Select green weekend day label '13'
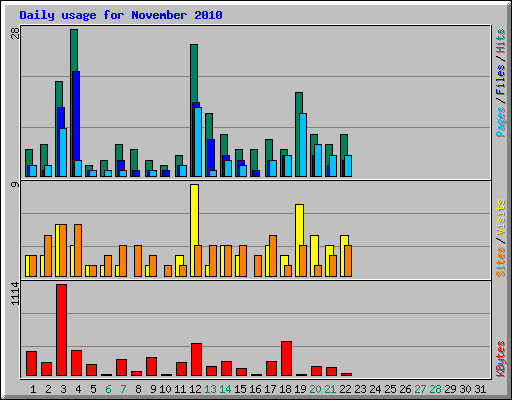Screen dimensions: 512x400 coord(210,389)
